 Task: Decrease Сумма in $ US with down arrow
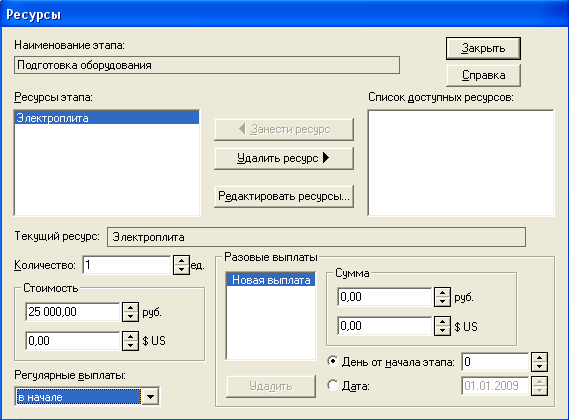pyautogui.click(x=442, y=331)
